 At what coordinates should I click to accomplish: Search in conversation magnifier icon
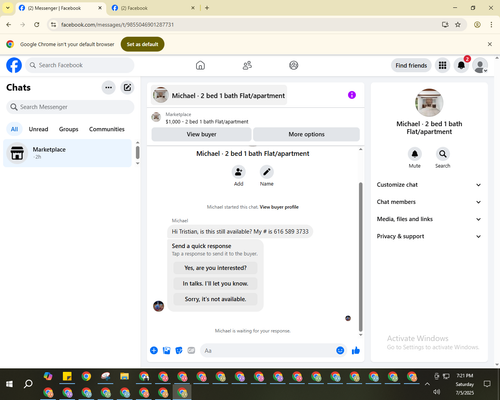pyautogui.click(x=443, y=154)
